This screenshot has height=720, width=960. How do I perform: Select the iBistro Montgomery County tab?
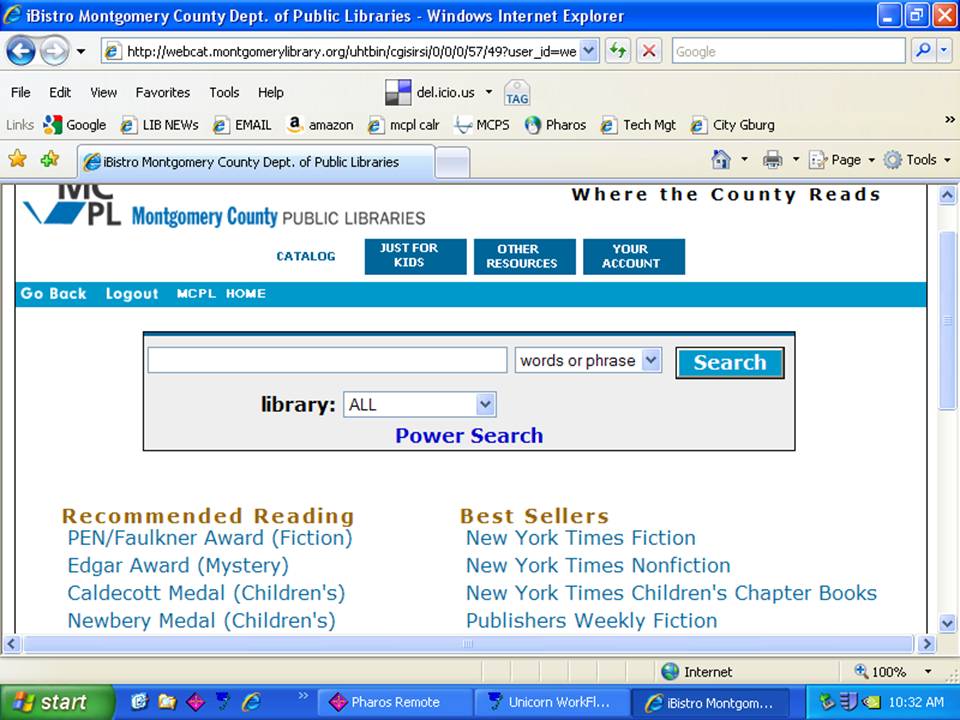[x=256, y=162]
